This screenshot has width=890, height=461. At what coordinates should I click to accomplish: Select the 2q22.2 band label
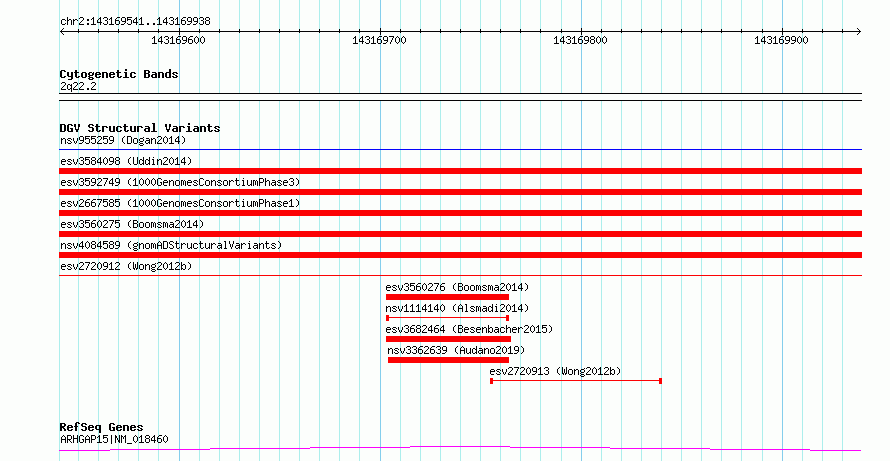coord(78,86)
